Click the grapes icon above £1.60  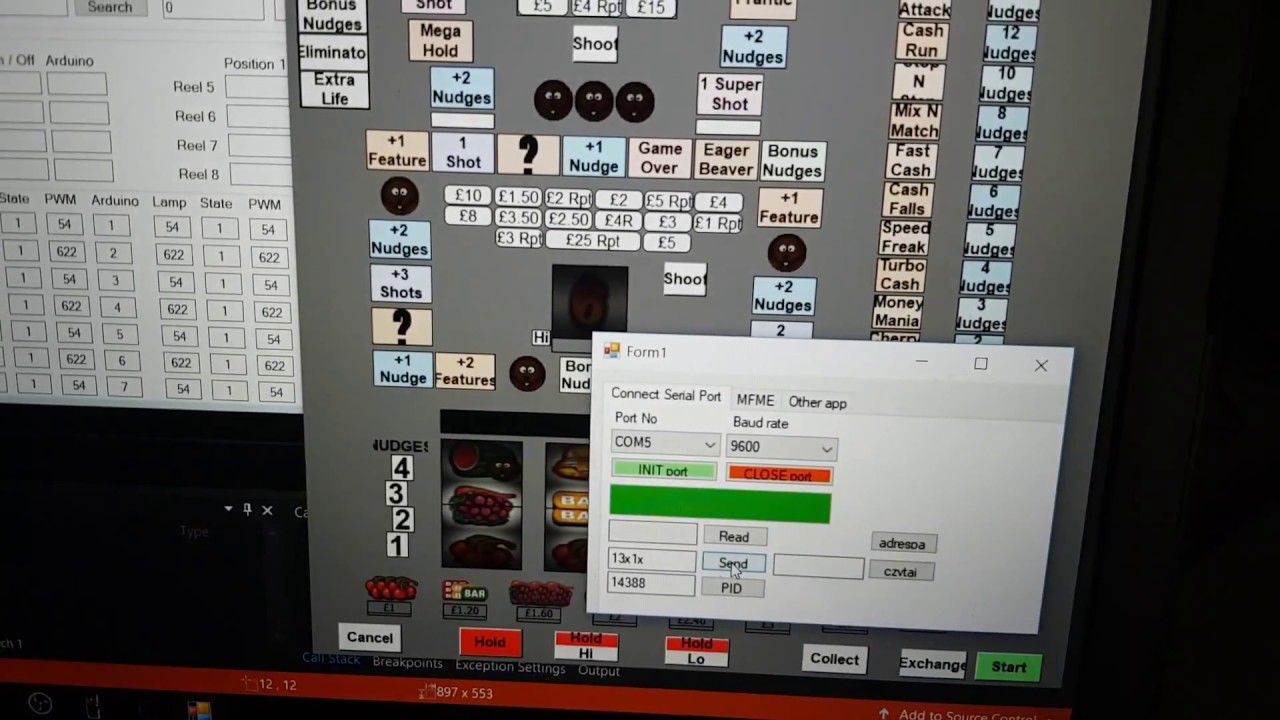[x=540, y=593]
